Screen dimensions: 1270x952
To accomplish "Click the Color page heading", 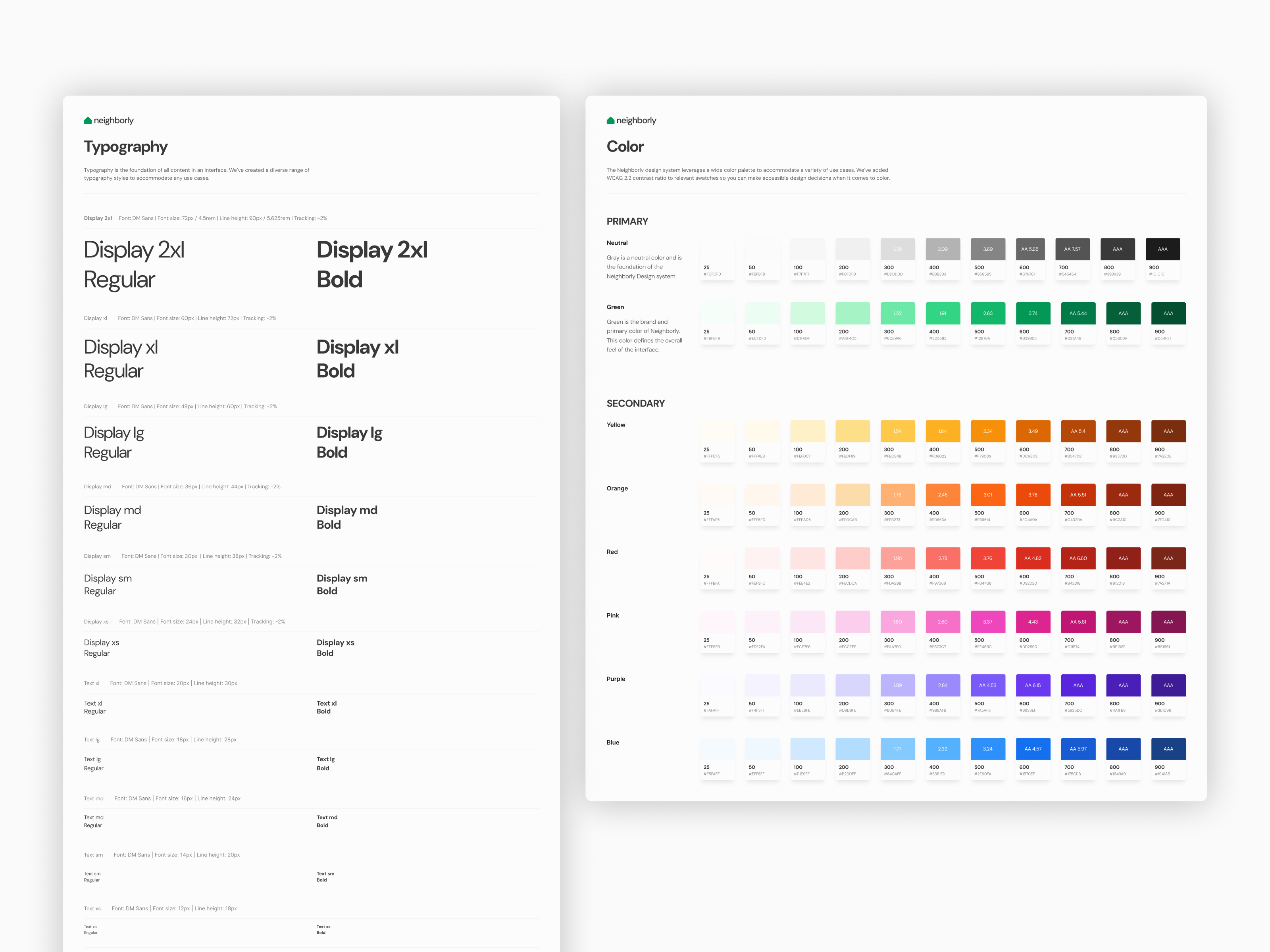I will (625, 147).
